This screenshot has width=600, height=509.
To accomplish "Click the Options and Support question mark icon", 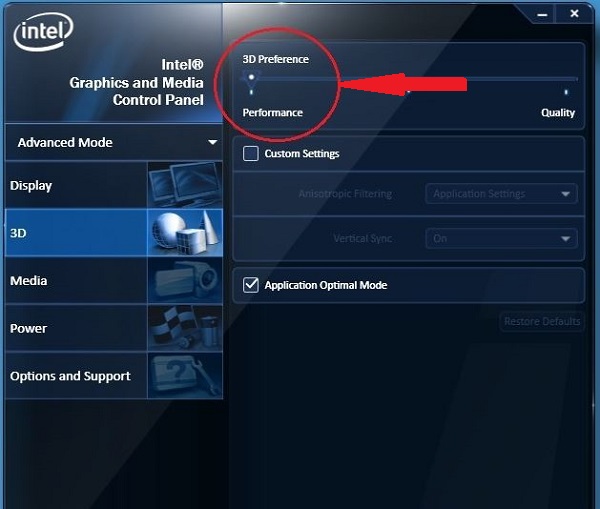I will point(184,376).
